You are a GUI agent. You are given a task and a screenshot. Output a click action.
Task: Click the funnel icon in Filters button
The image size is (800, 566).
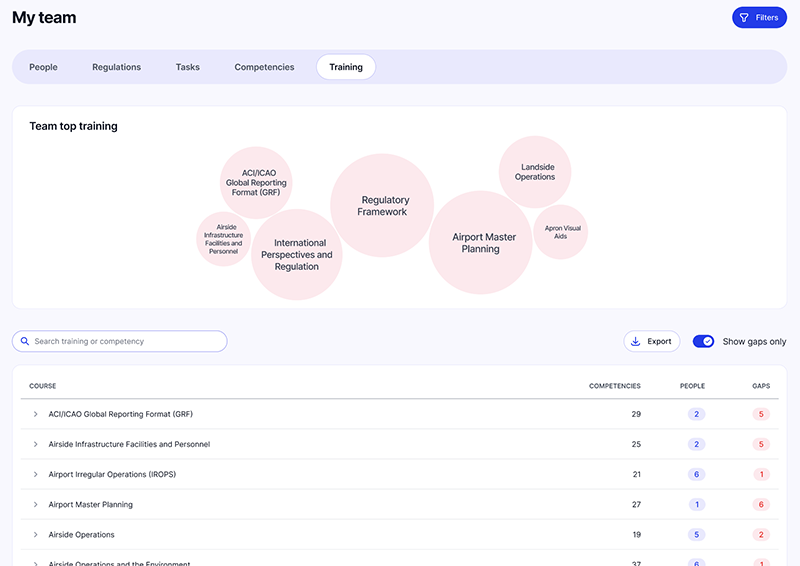pos(744,18)
